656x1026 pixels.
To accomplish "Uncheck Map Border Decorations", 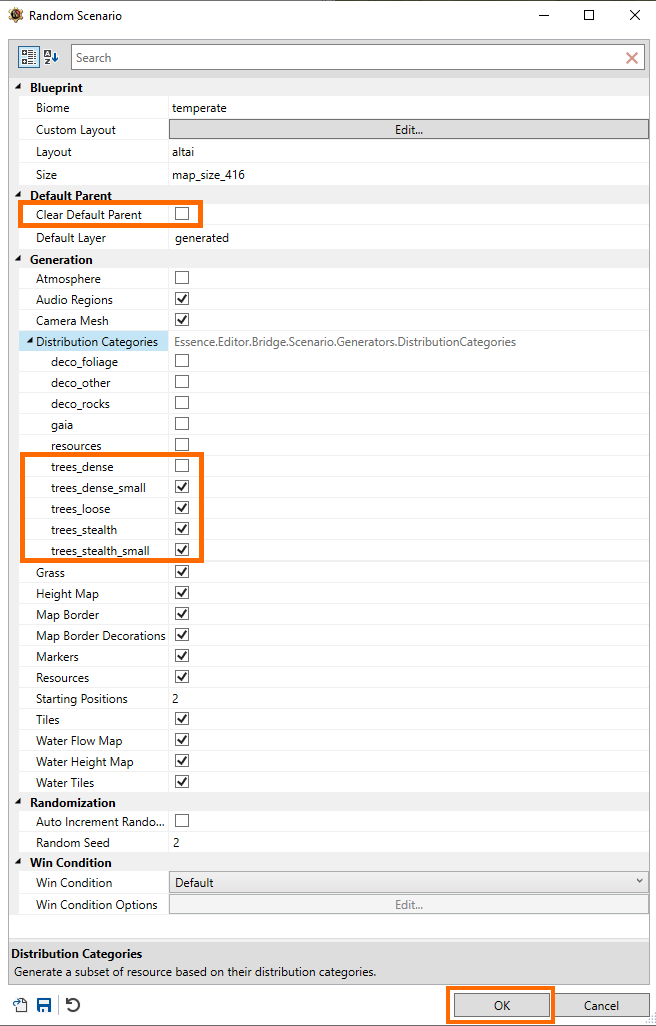I will tap(182, 634).
